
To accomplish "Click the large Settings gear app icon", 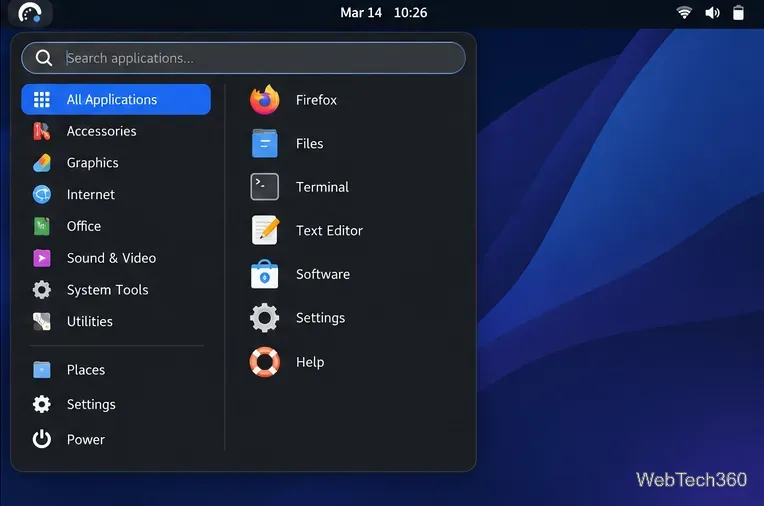I will [x=265, y=318].
